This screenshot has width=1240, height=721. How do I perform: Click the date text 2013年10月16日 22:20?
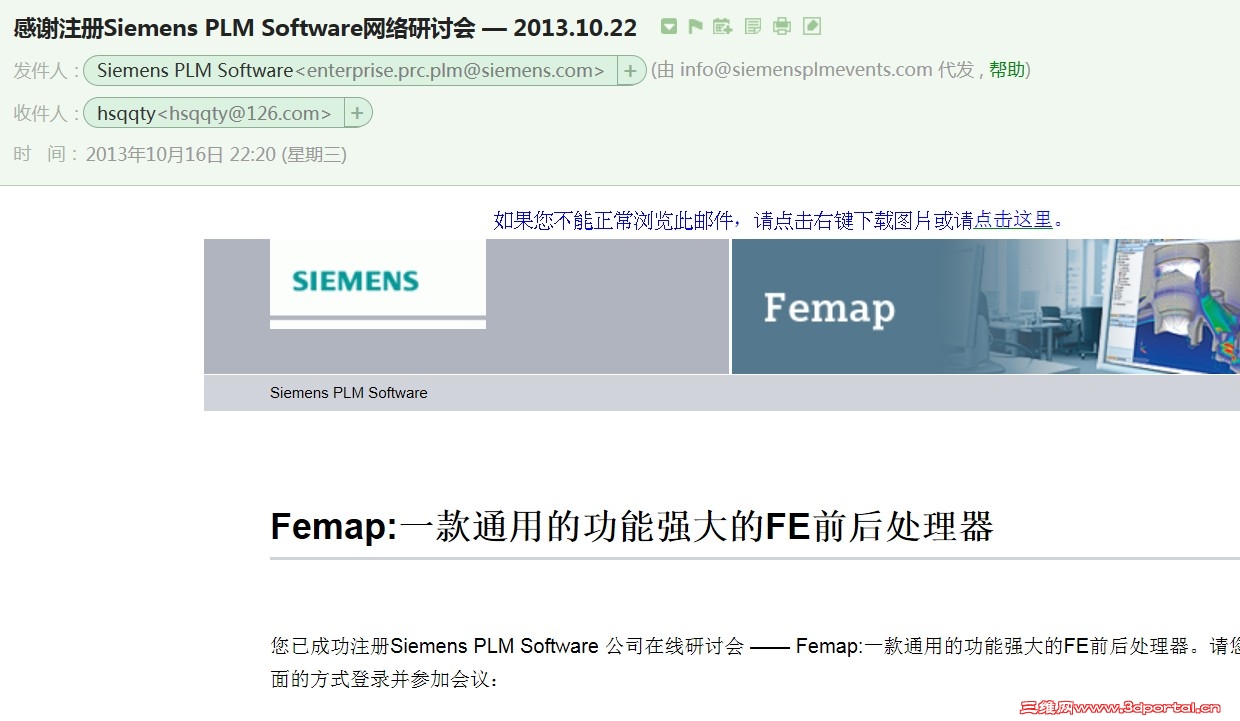point(181,155)
